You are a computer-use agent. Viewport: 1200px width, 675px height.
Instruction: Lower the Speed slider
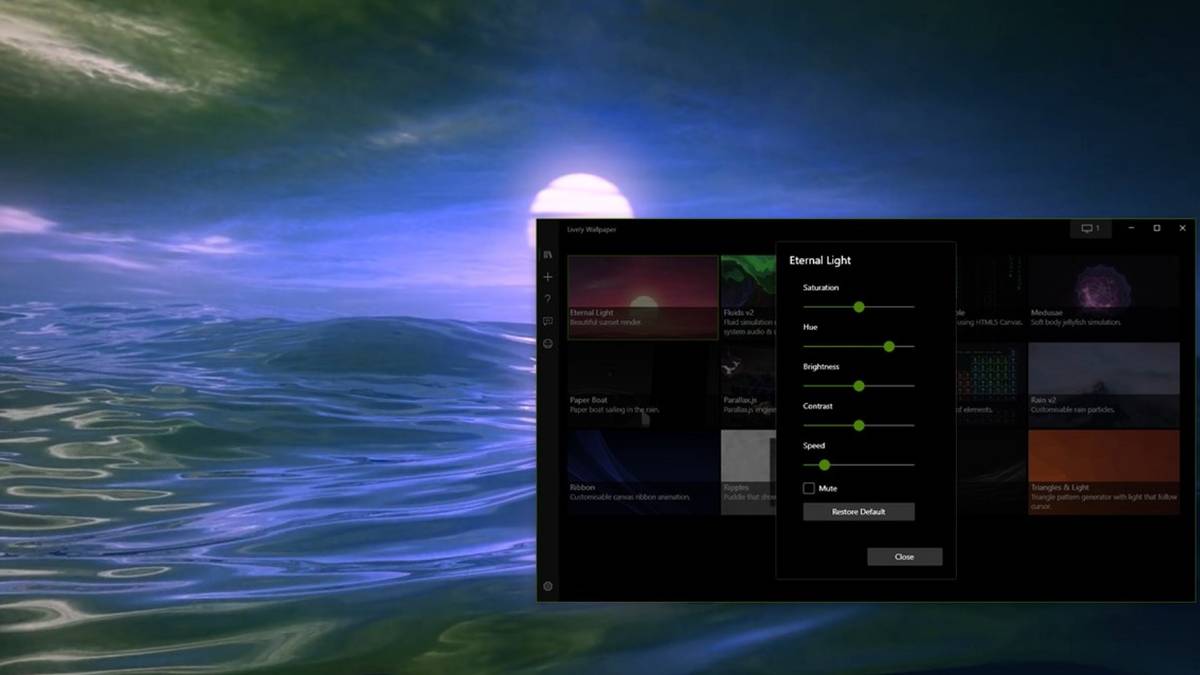pyautogui.click(x=823, y=465)
